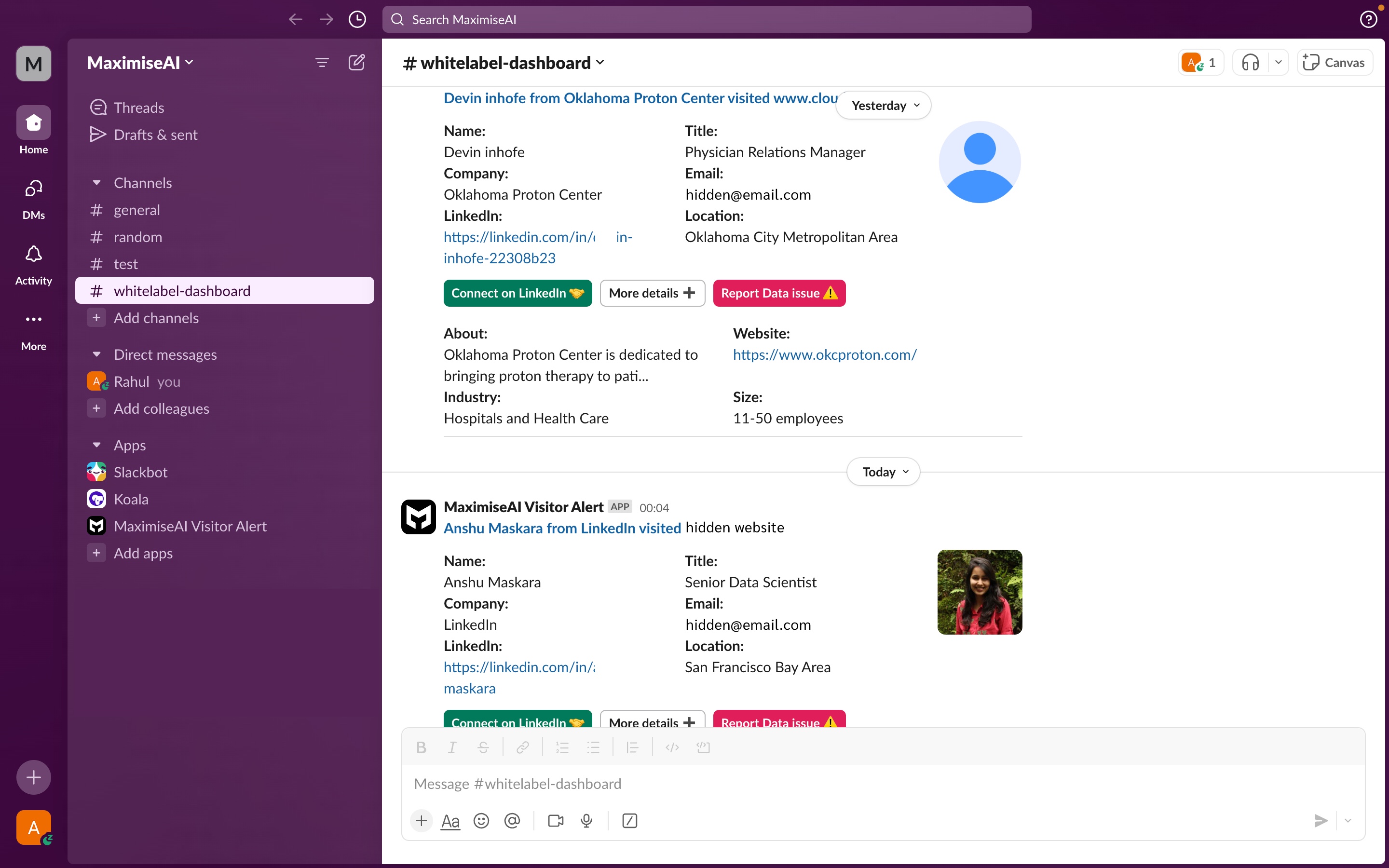Viewport: 1389px width, 868px height.
Task: Open the MaximiseAI workspace dropdown
Action: tap(140, 62)
